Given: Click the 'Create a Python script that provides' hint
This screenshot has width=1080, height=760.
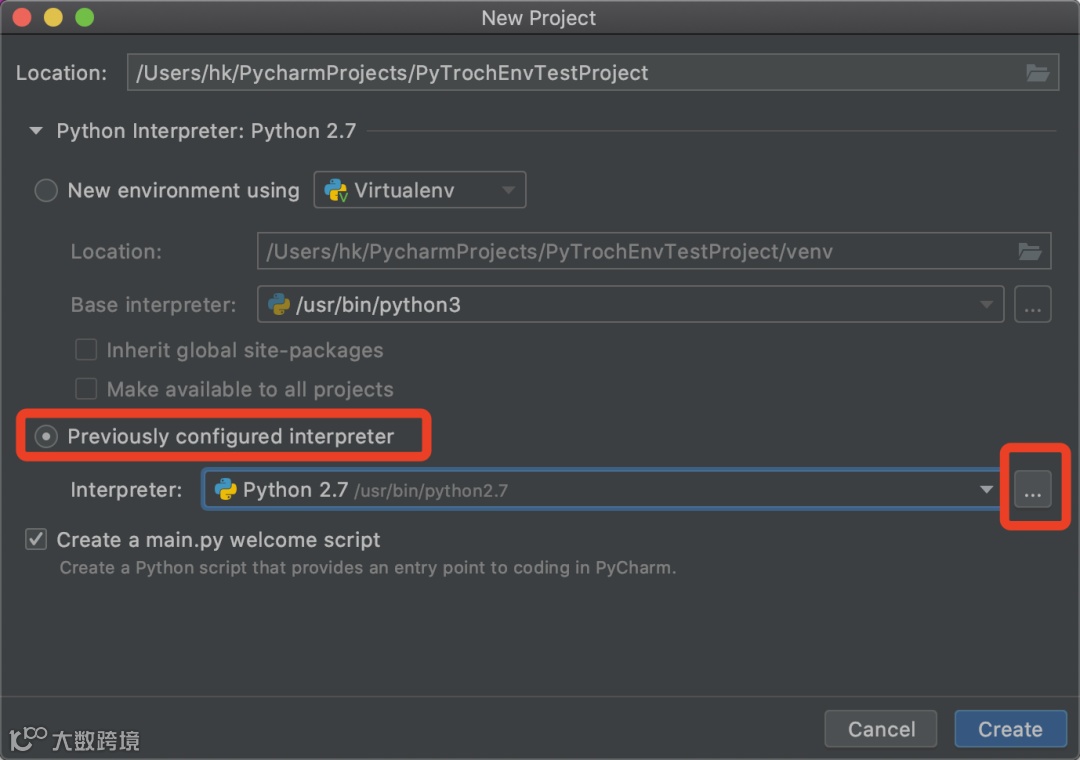Looking at the screenshot, I should coord(368,568).
